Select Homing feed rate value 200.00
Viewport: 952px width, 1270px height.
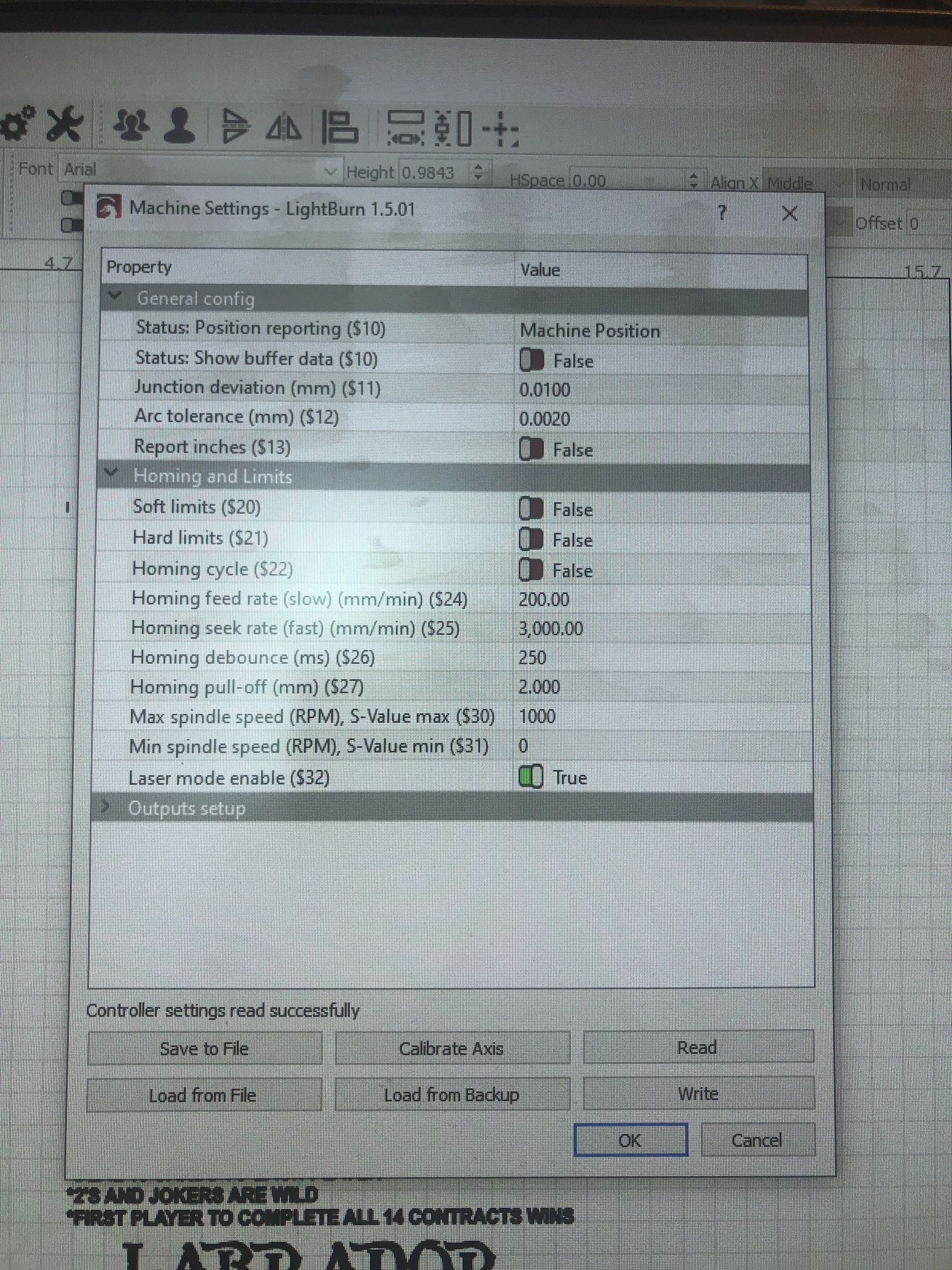point(661,599)
